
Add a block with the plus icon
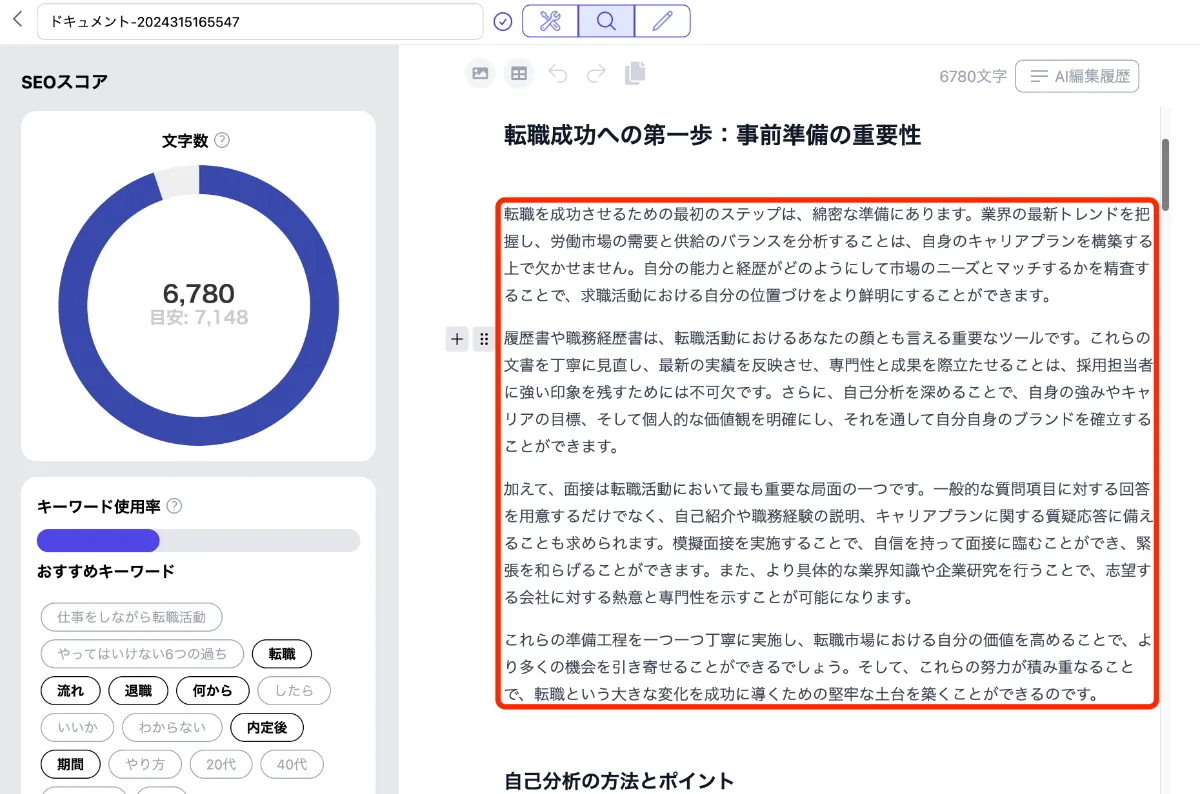coord(457,339)
